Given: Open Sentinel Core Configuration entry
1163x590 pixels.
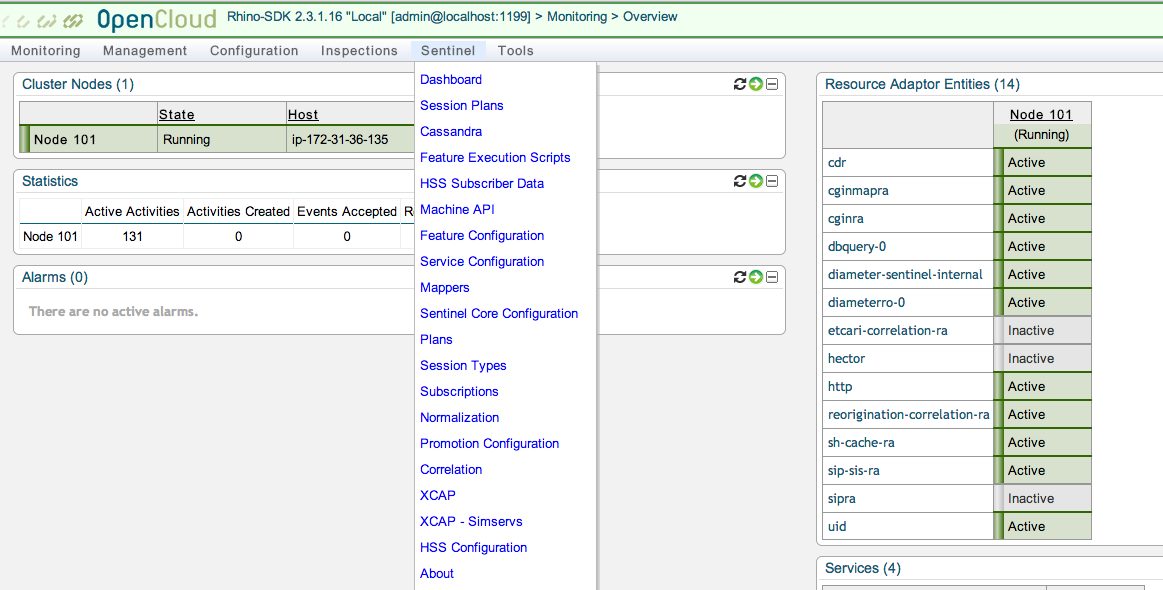Looking at the screenshot, I should click(499, 314).
